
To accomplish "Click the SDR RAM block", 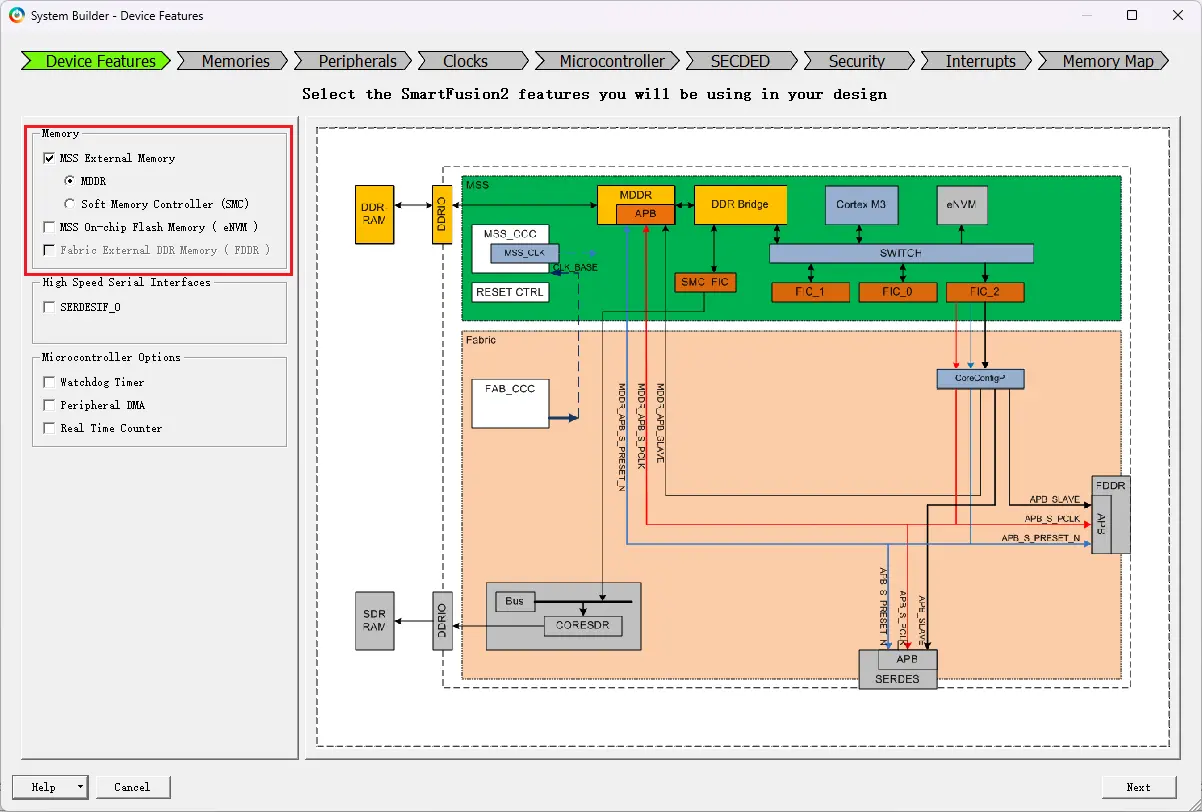I will [x=375, y=621].
